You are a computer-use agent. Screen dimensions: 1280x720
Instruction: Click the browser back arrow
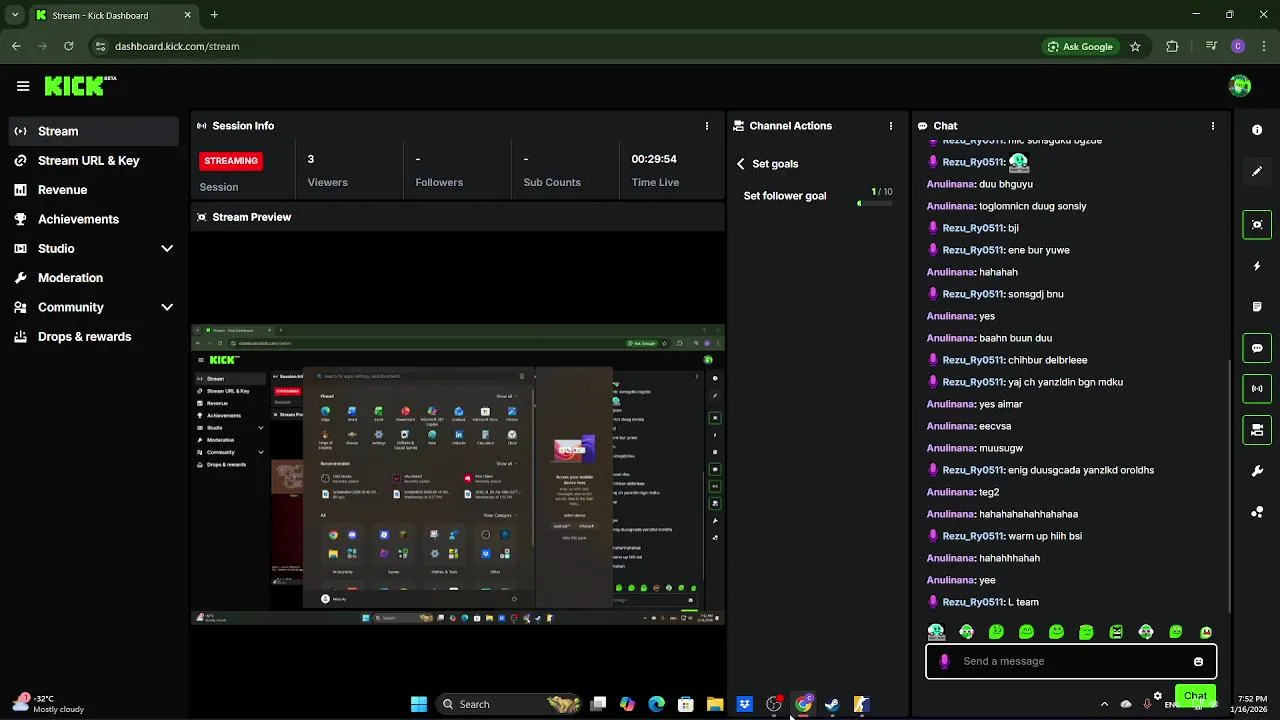pos(16,46)
